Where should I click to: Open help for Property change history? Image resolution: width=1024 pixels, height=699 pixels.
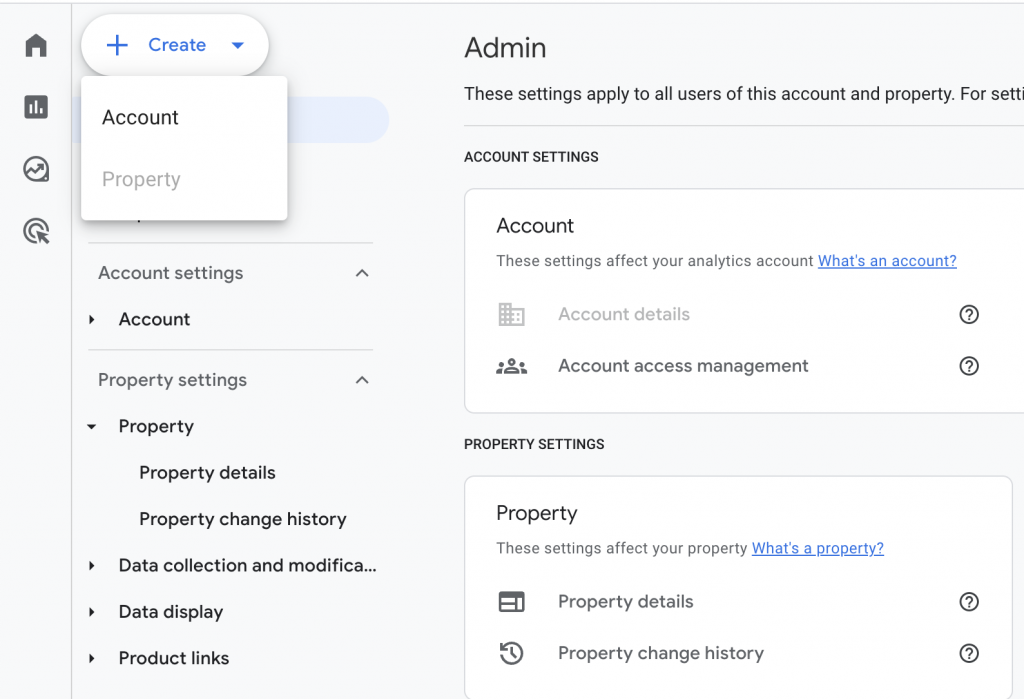(969, 653)
